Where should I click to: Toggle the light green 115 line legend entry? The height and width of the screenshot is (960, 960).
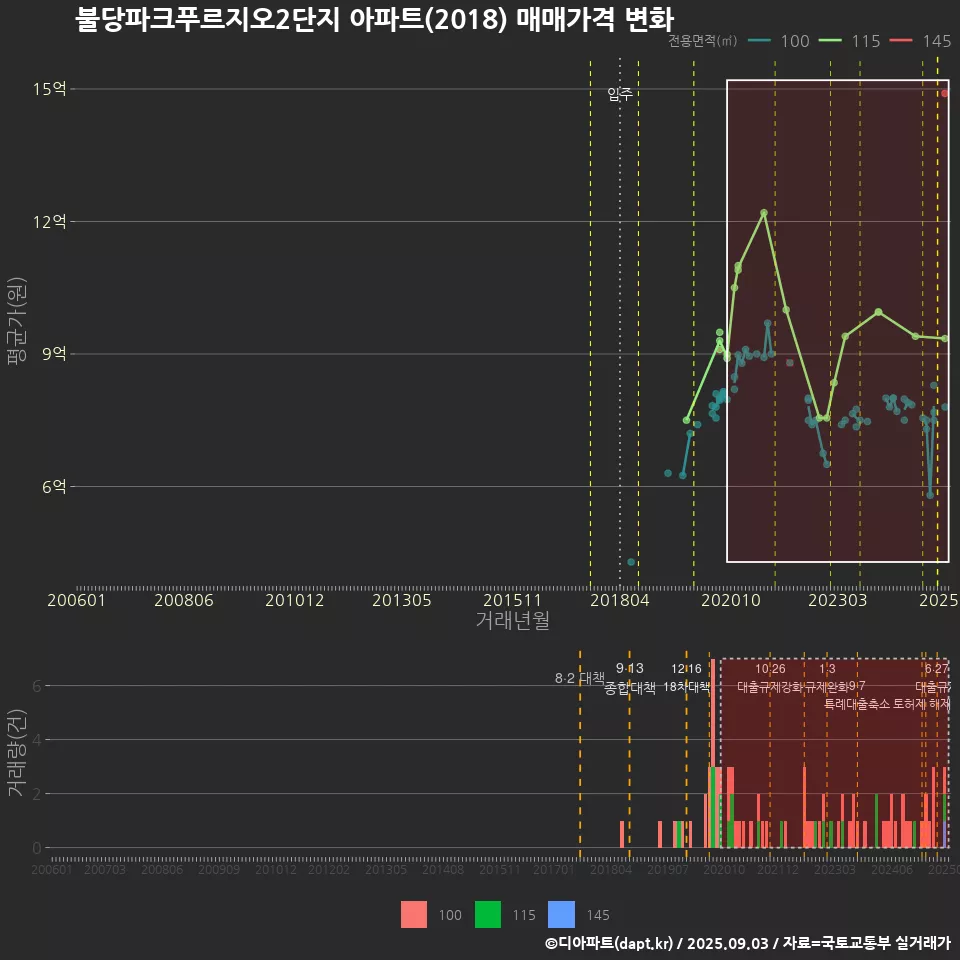coord(850,41)
